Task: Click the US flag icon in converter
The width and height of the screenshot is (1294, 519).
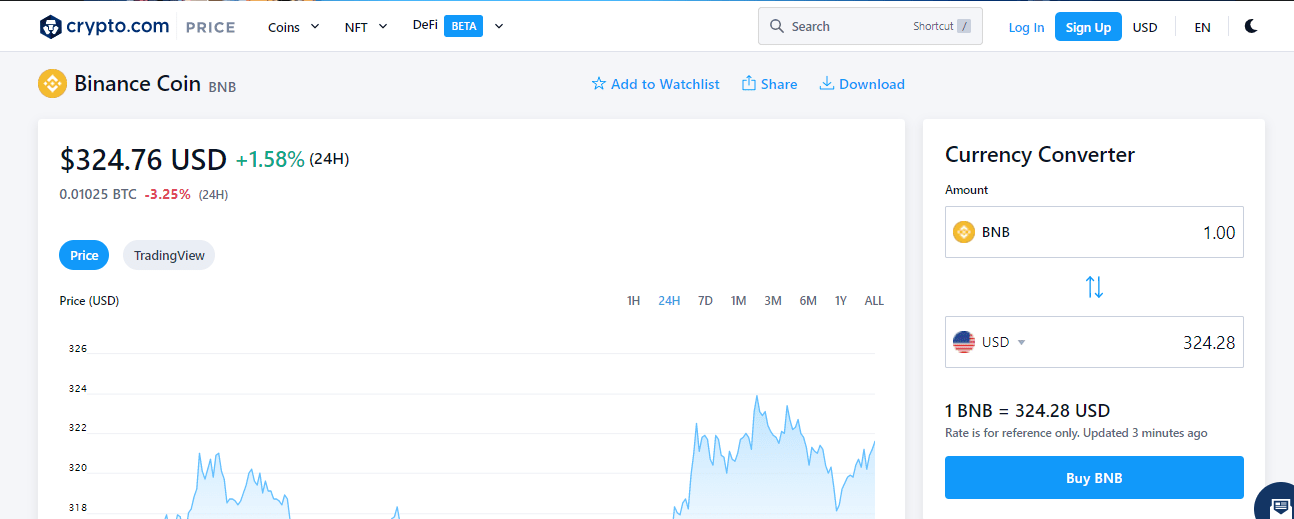Action: click(964, 342)
